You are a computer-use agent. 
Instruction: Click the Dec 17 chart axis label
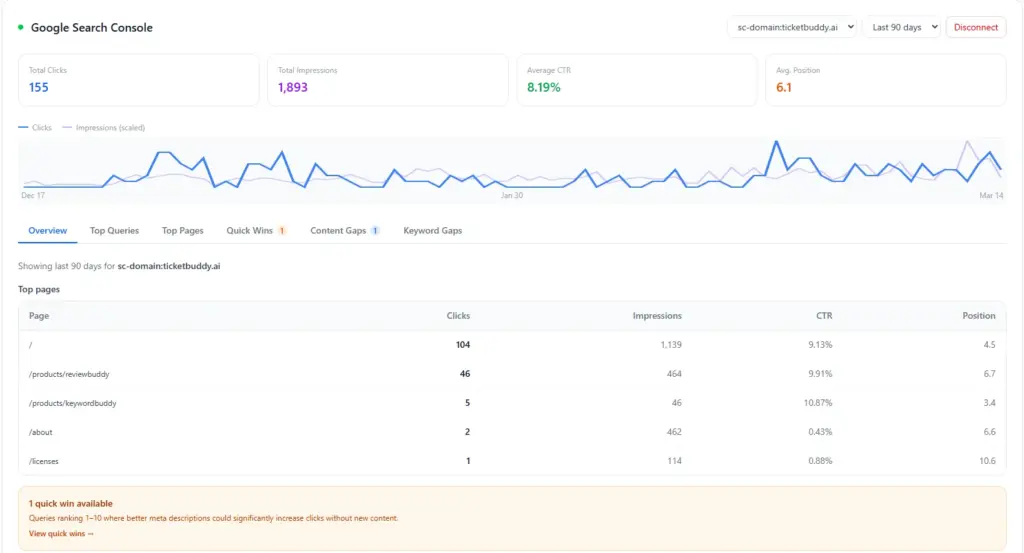[33, 195]
